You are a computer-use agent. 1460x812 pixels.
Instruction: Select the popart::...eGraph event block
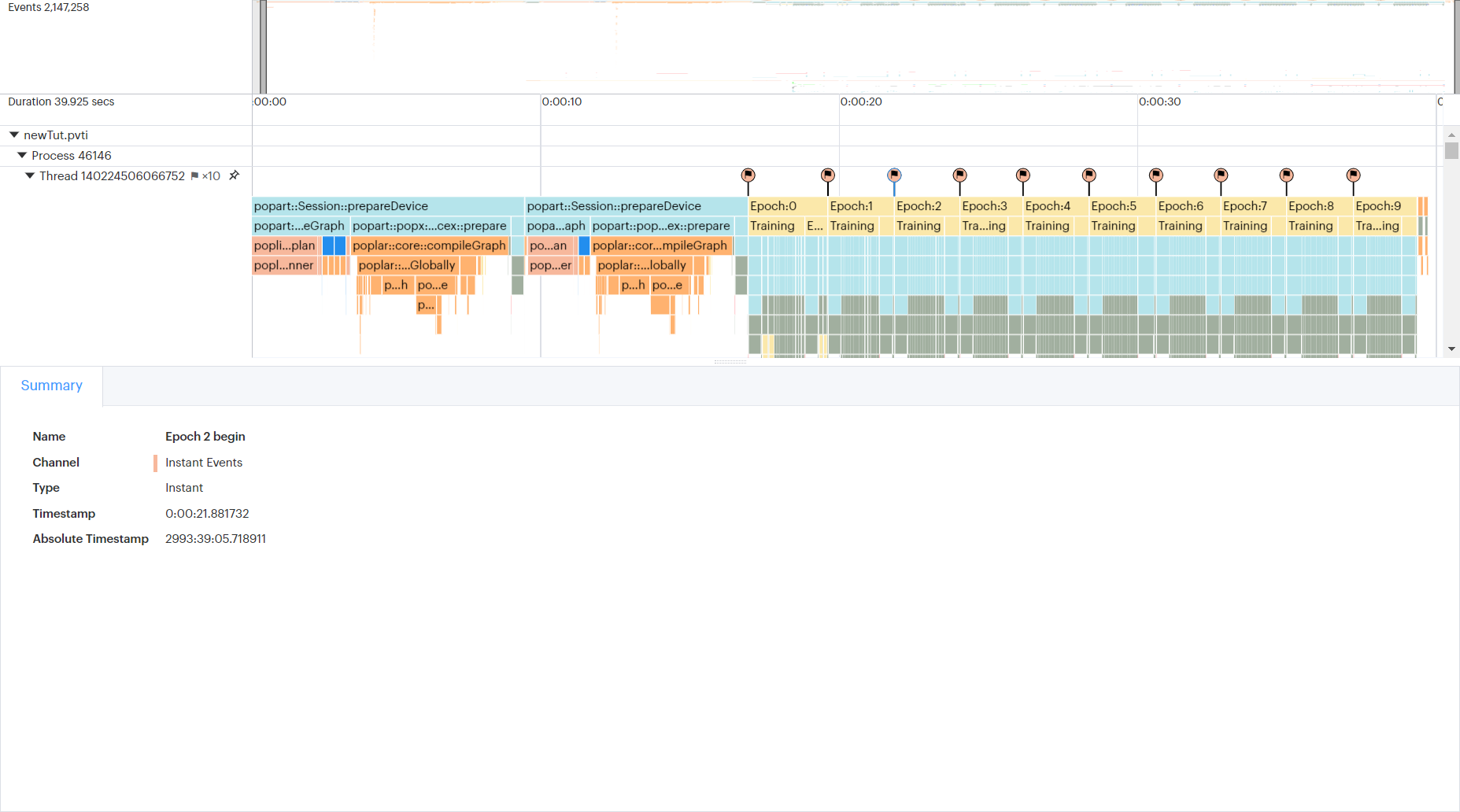coord(299,226)
